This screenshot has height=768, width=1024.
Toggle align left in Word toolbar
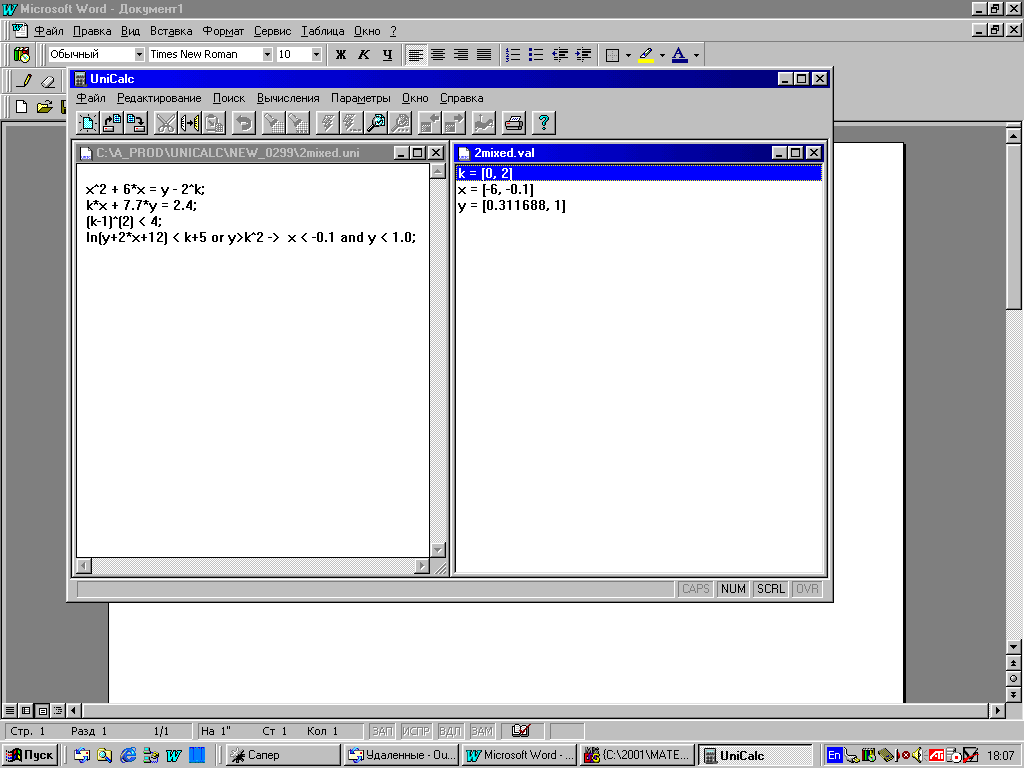(x=415, y=55)
